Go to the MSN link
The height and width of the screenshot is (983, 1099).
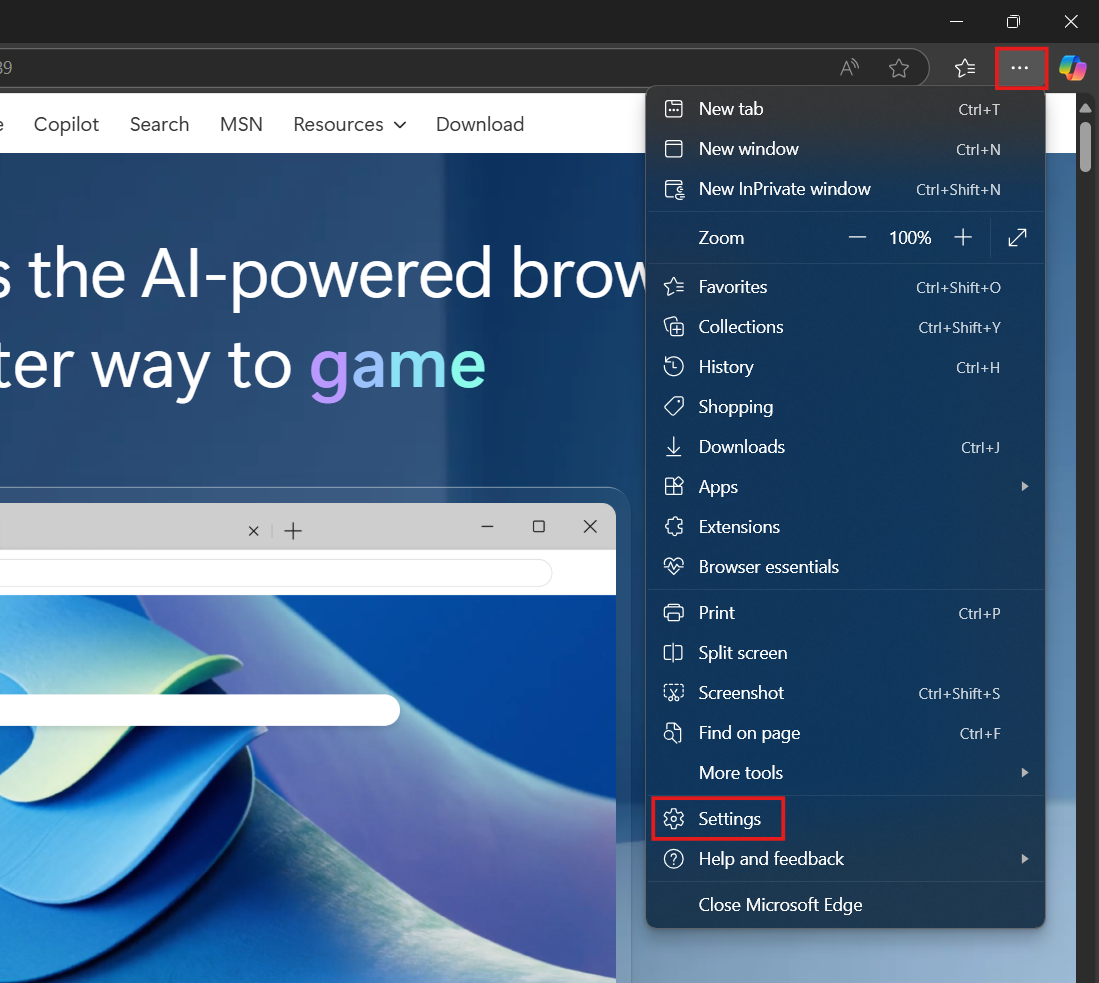241,124
